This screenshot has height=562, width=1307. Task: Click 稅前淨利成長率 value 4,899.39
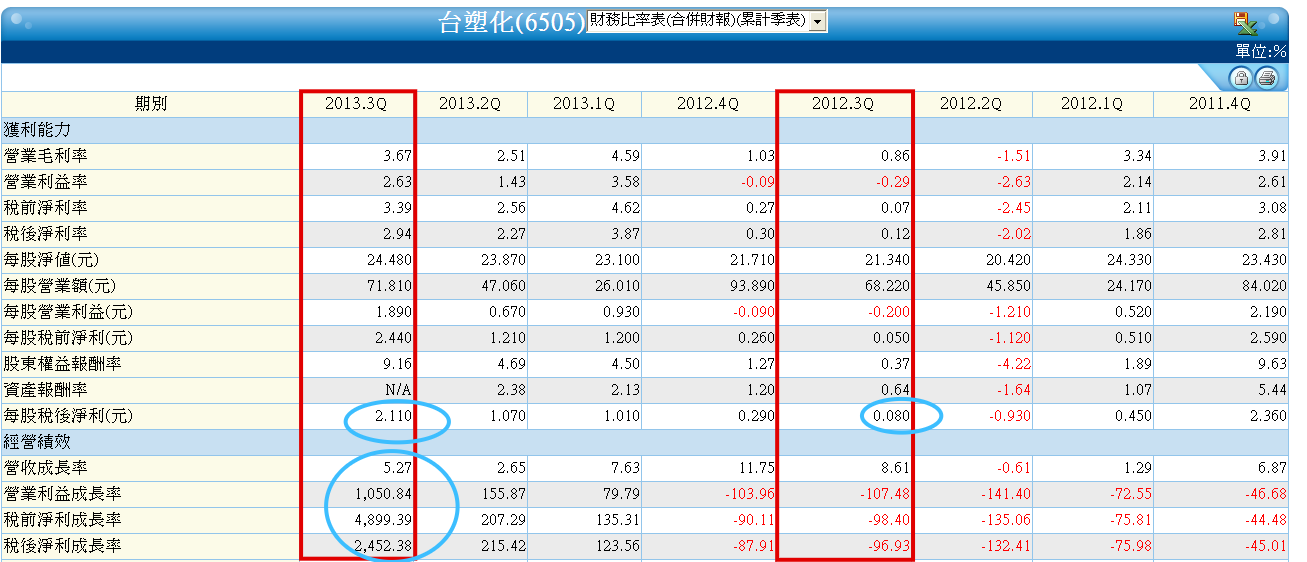point(384,520)
